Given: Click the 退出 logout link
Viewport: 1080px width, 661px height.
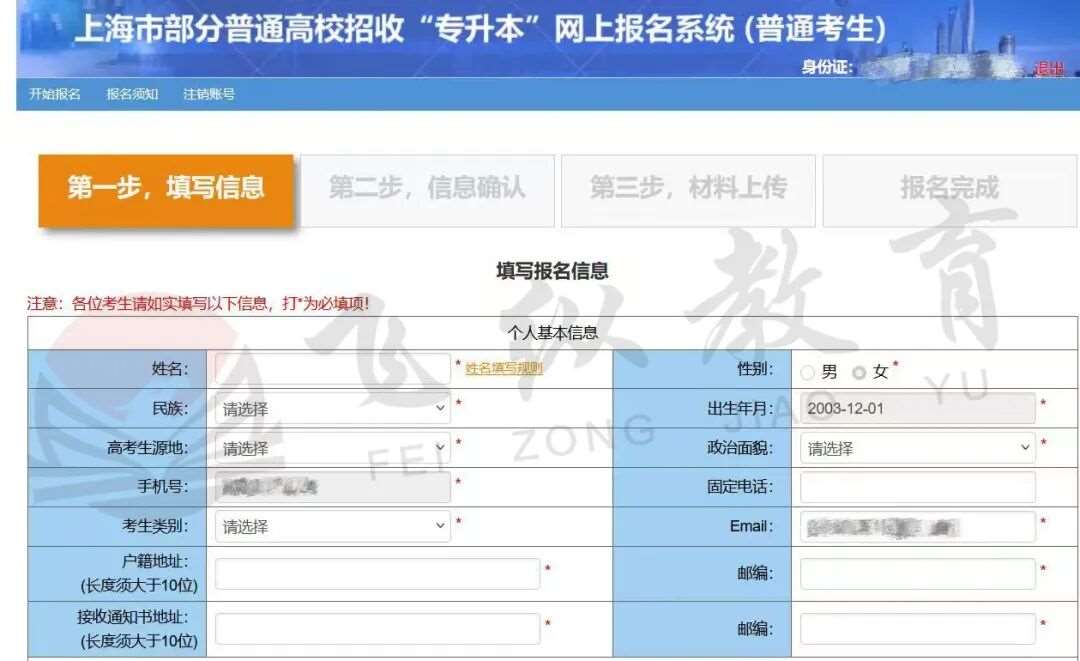Looking at the screenshot, I should (1049, 69).
